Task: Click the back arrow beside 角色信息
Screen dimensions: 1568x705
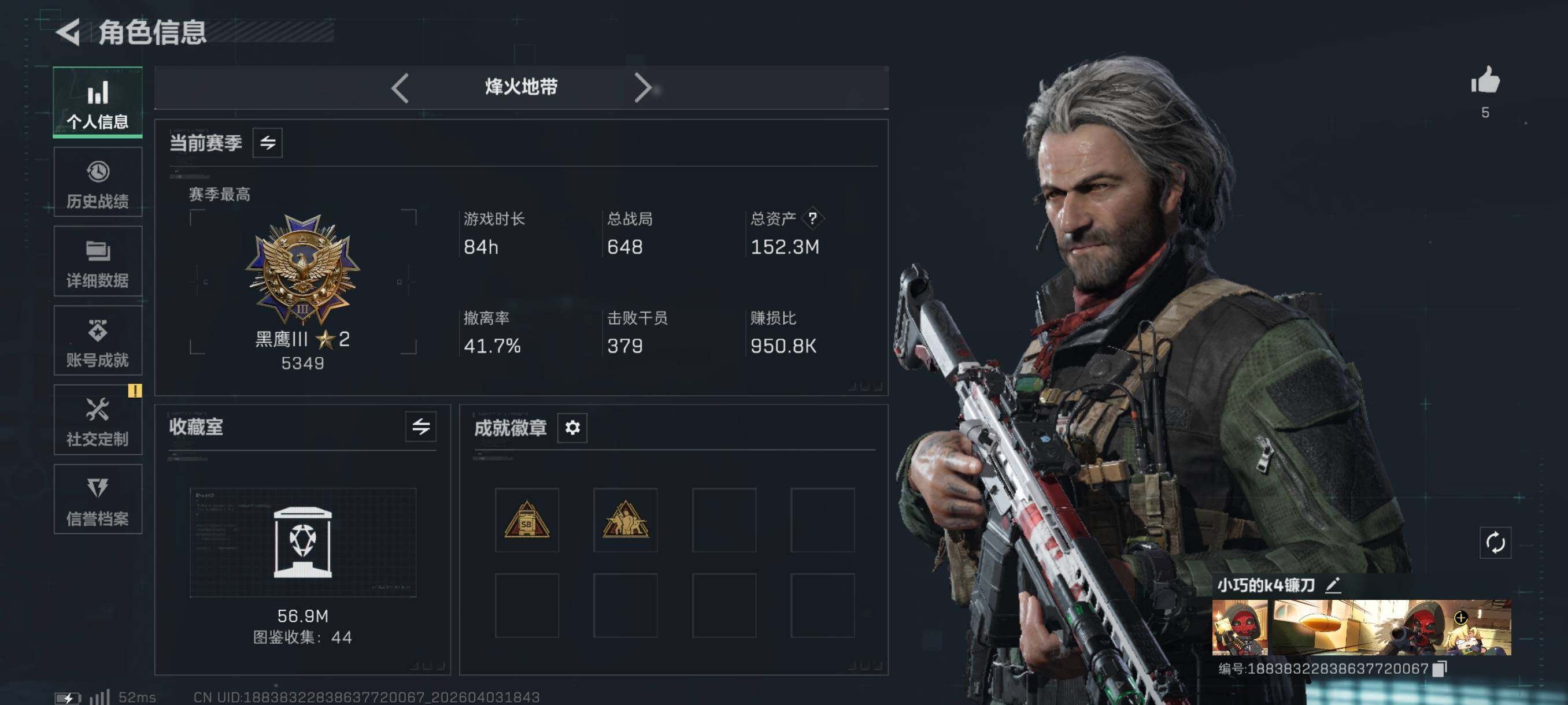Action: [68, 32]
